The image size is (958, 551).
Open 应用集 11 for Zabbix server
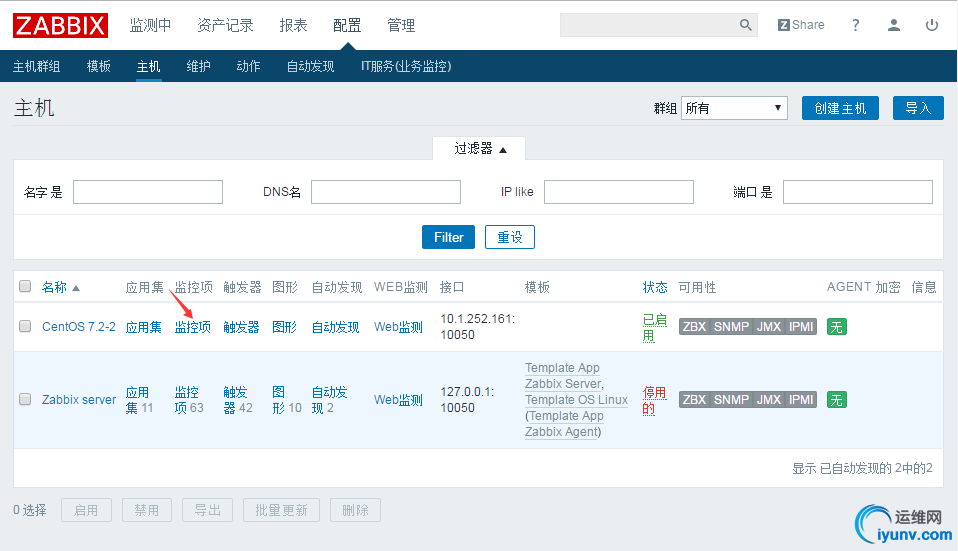pos(139,400)
